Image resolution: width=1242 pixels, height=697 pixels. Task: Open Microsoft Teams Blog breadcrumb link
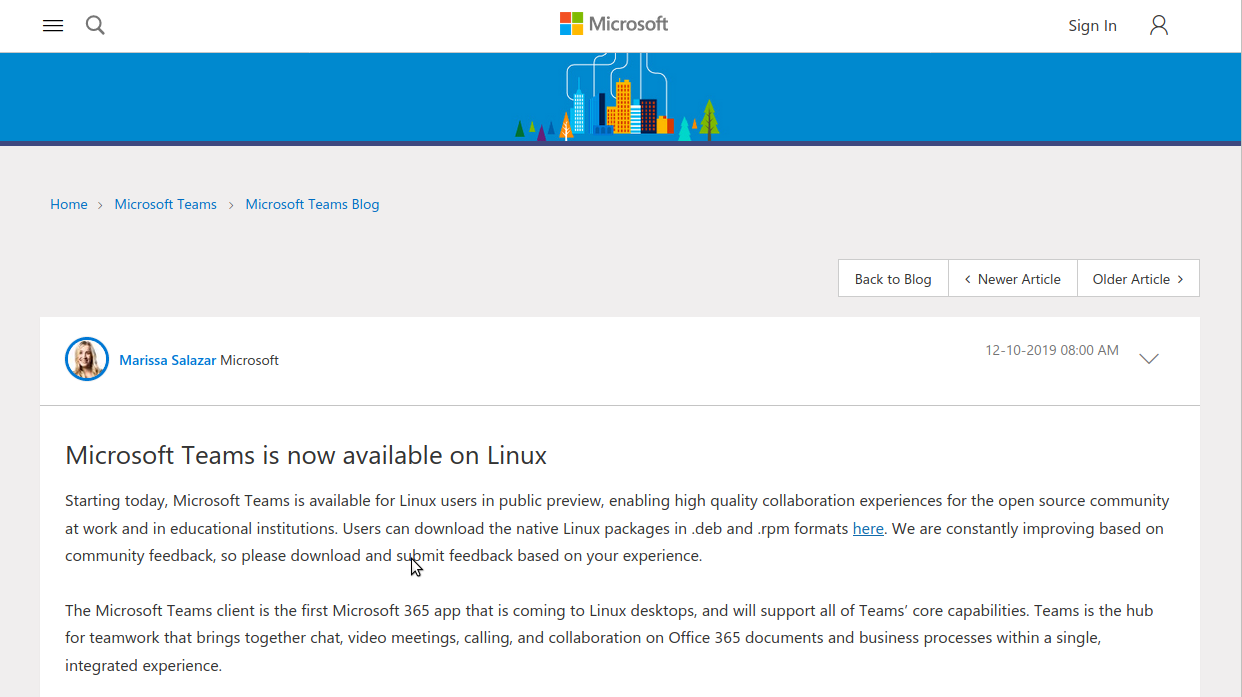312,204
